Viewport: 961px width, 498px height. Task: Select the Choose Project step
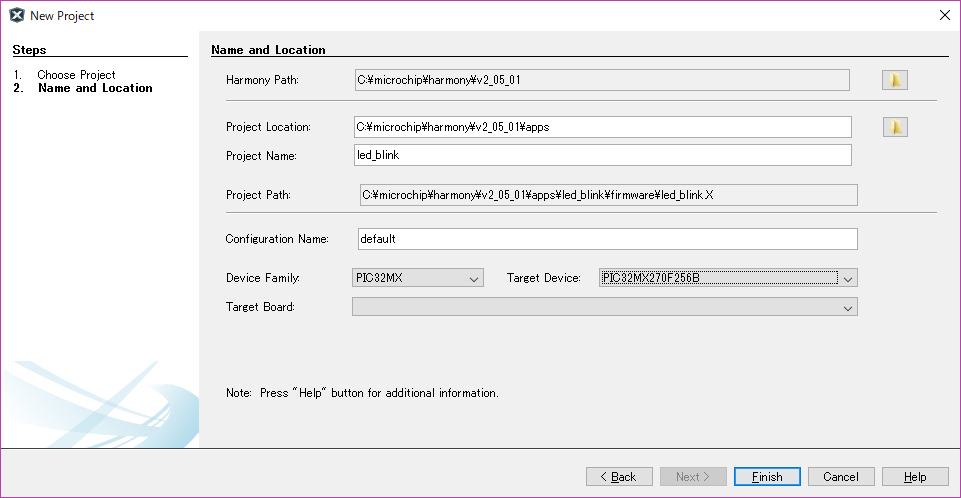click(x=76, y=75)
